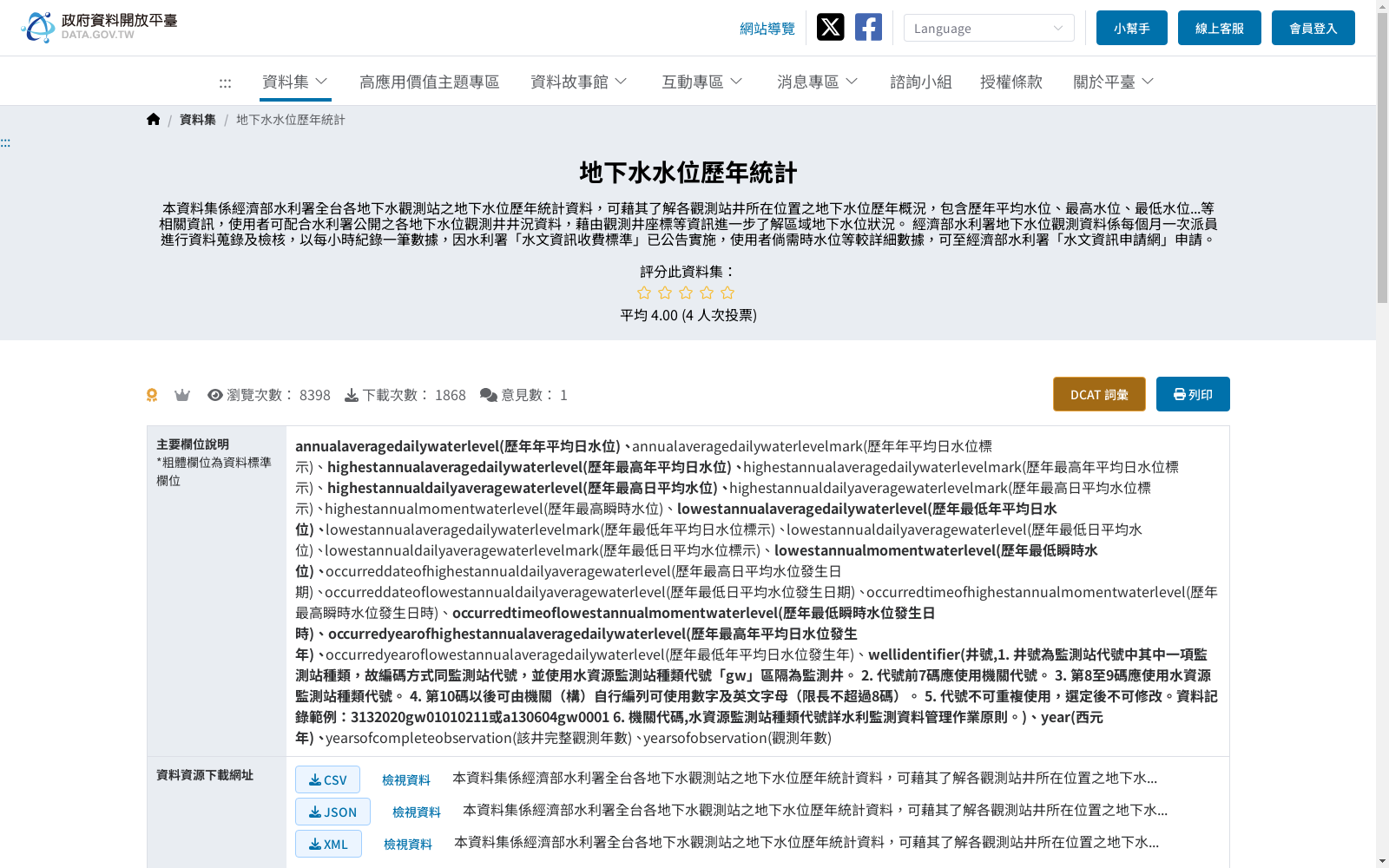Open 授權條款 menu item
The image size is (1389, 868).
point(1011,82)
